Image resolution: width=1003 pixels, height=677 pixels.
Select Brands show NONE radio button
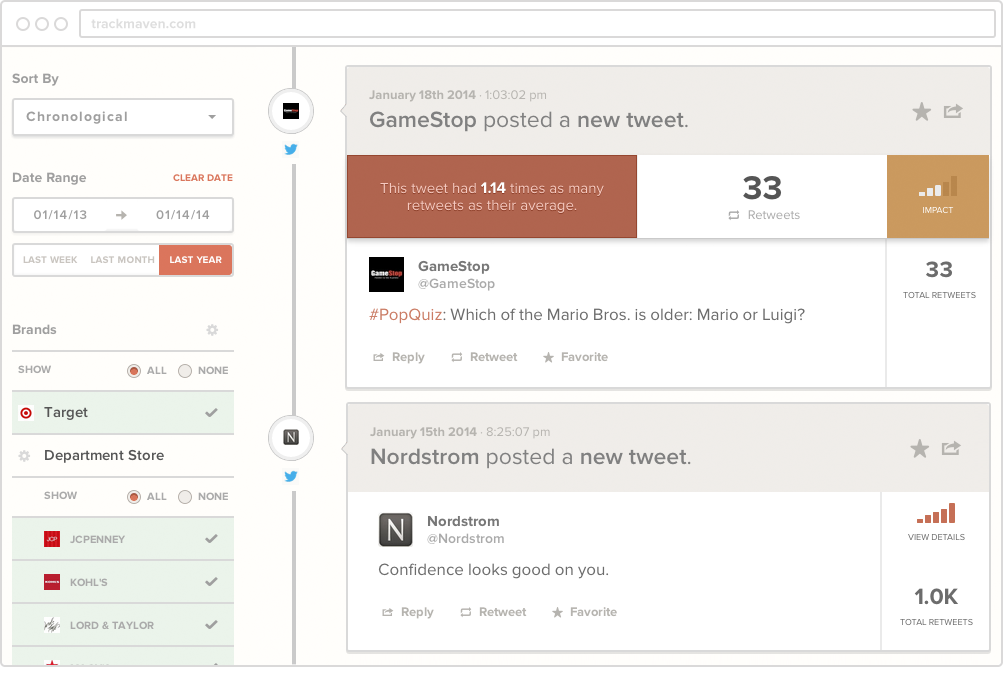pos(185,371)
